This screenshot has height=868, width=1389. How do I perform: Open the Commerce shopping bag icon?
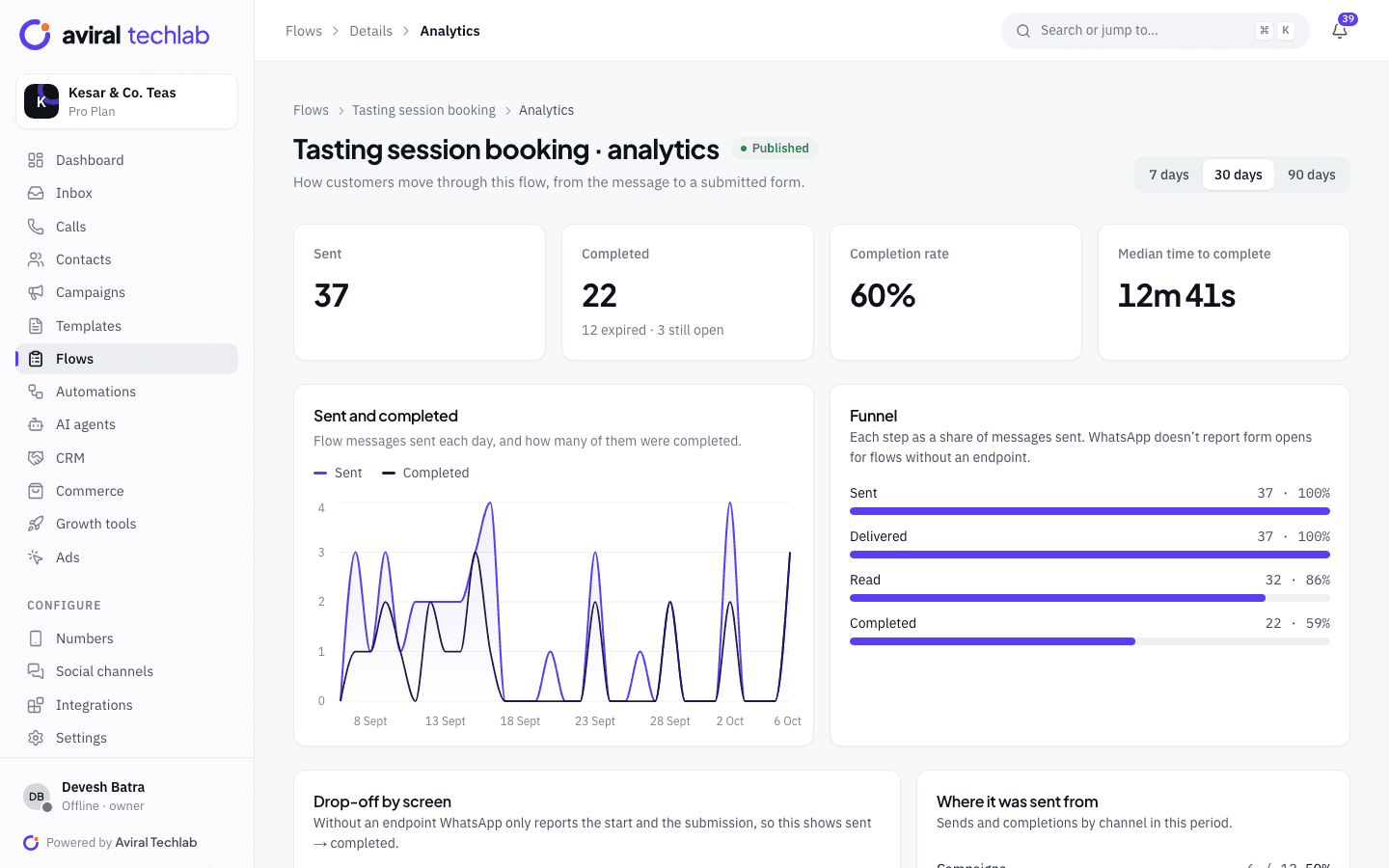[x=36, y=491]
